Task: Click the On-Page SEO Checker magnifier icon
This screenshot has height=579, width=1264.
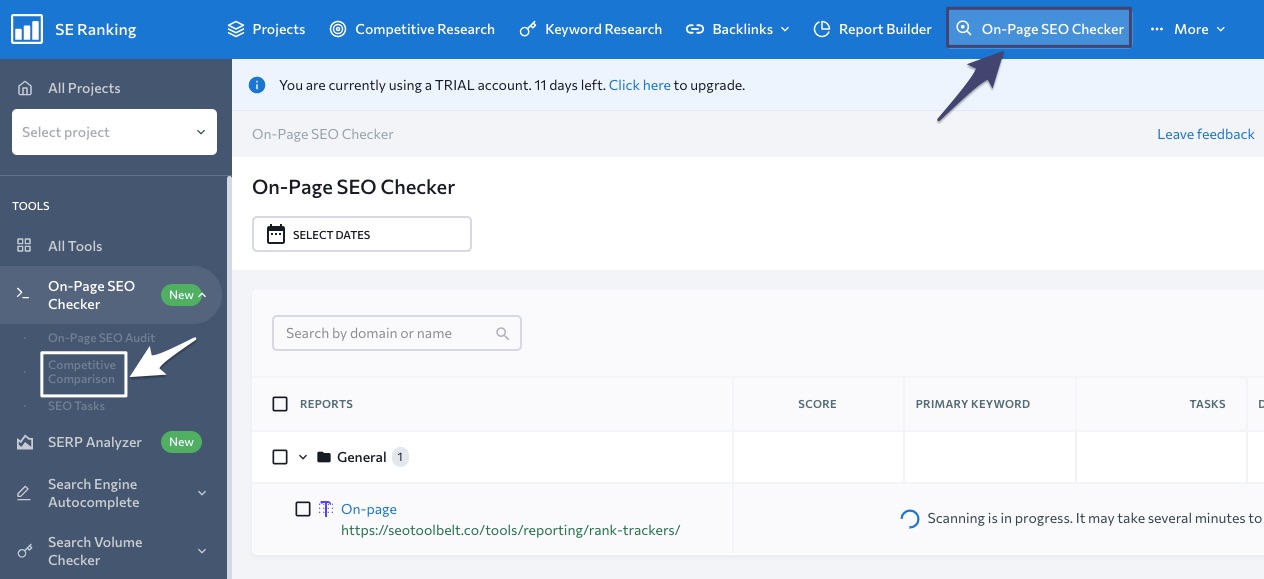Action: (964, 29)
